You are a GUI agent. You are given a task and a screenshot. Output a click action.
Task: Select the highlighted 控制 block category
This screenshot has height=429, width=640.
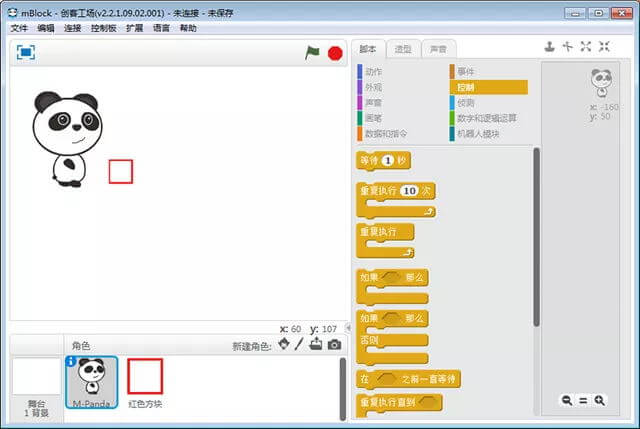[489, 87]
